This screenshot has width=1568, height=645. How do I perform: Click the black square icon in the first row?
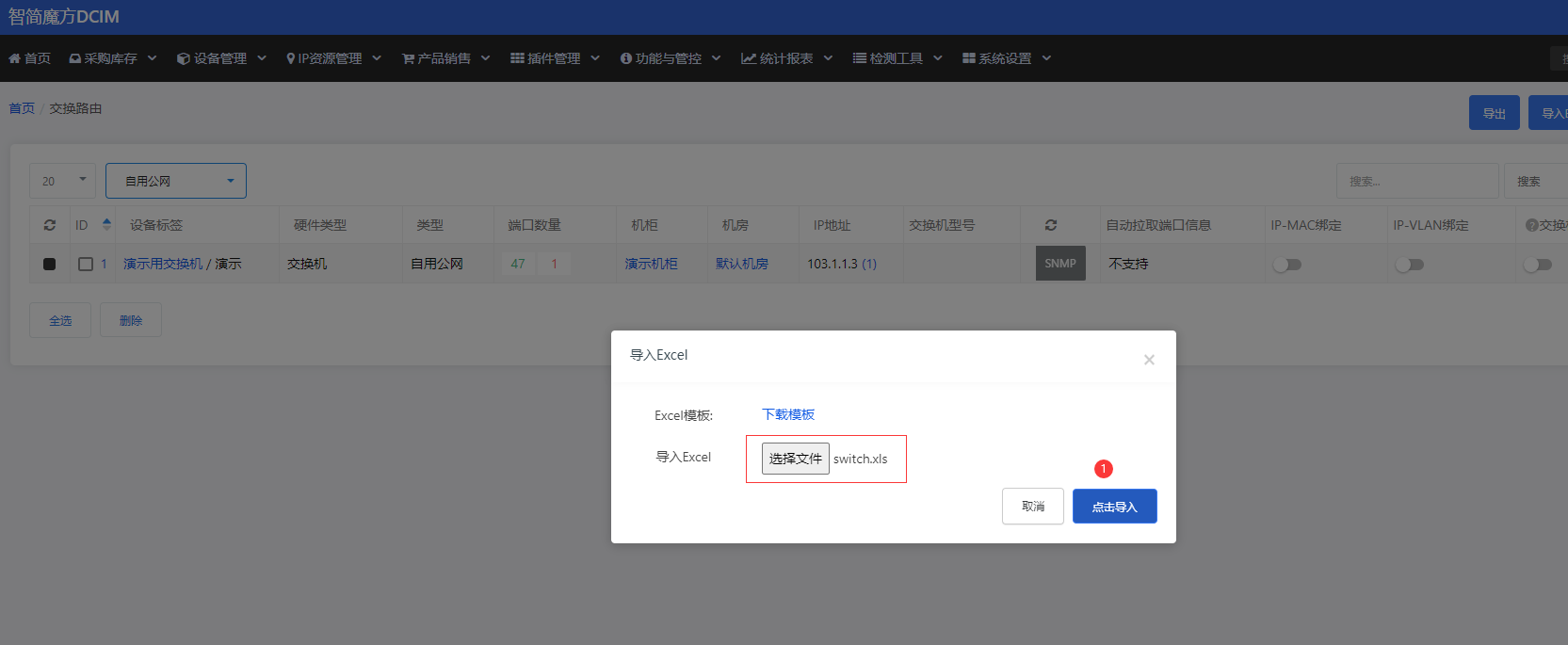(49, 264)
